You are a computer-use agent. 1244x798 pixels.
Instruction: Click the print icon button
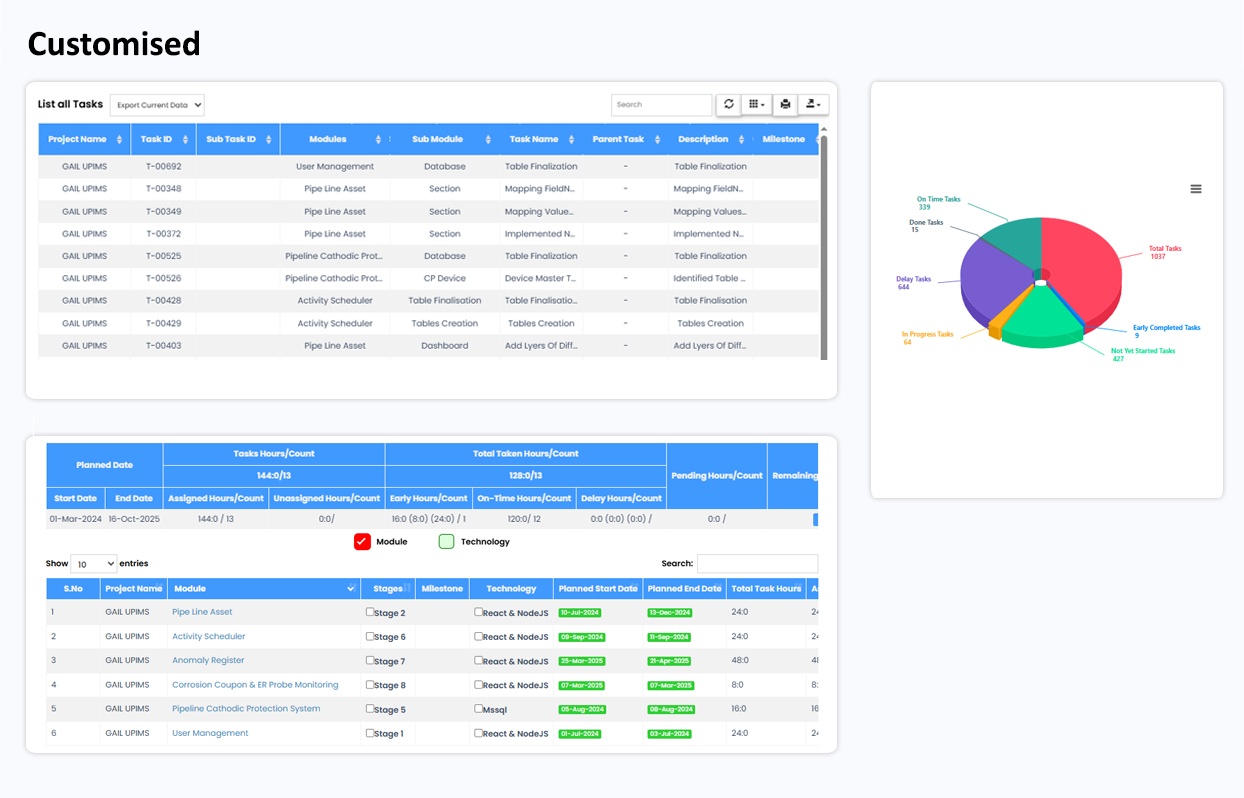pos(786,104)
